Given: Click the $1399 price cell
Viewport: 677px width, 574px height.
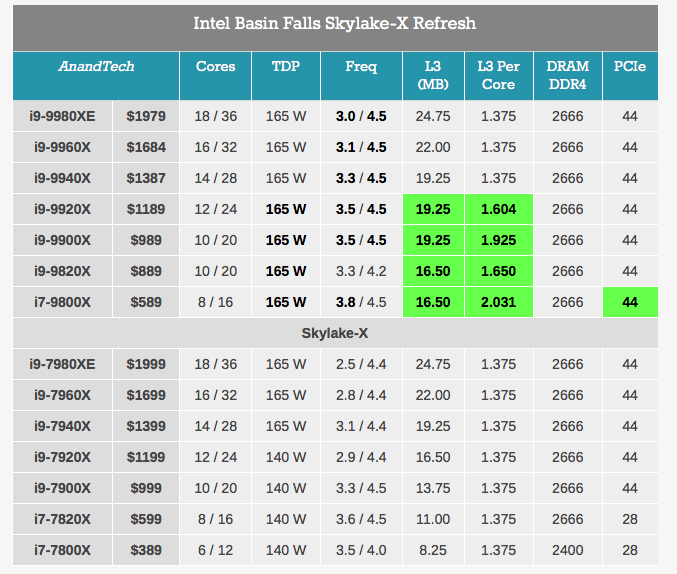Looking at the screenshot, I should point(146,426).
